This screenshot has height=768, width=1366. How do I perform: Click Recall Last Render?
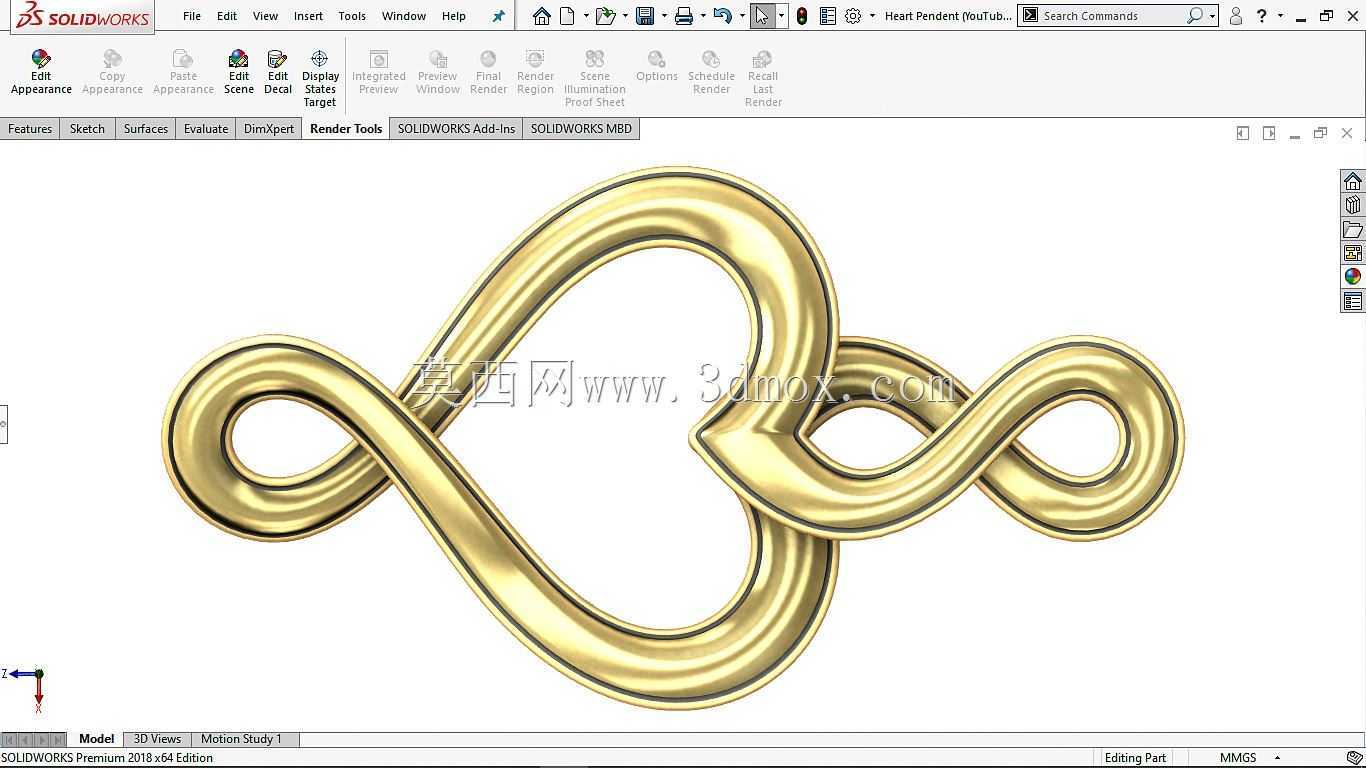tap(763, 79)
